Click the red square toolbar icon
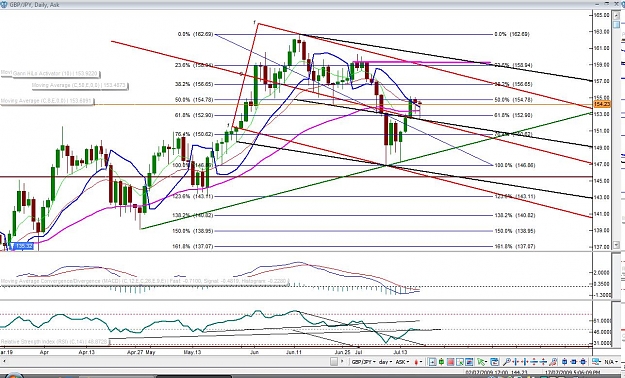625x378 pixels. [x=450, y=362]
